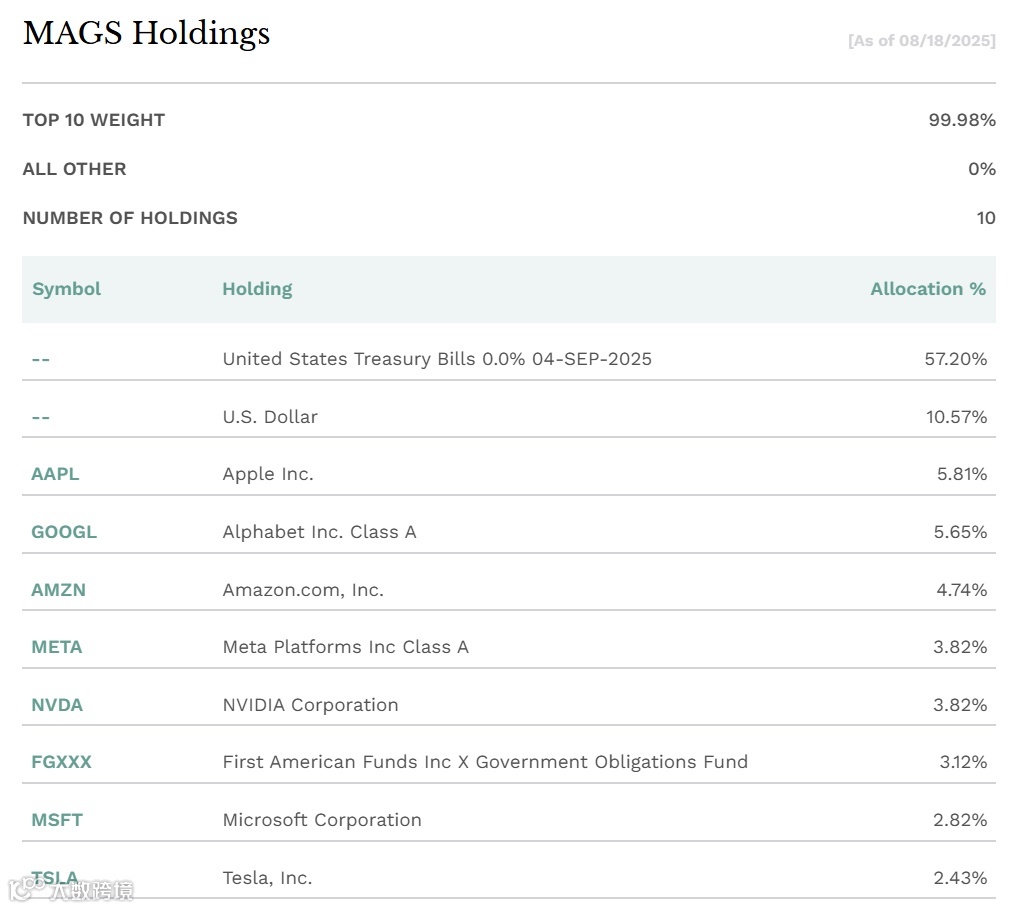Screen dimensions: 1021x909
Task: Click the U.S. Dollar holding row
Action: pos(270,417)
